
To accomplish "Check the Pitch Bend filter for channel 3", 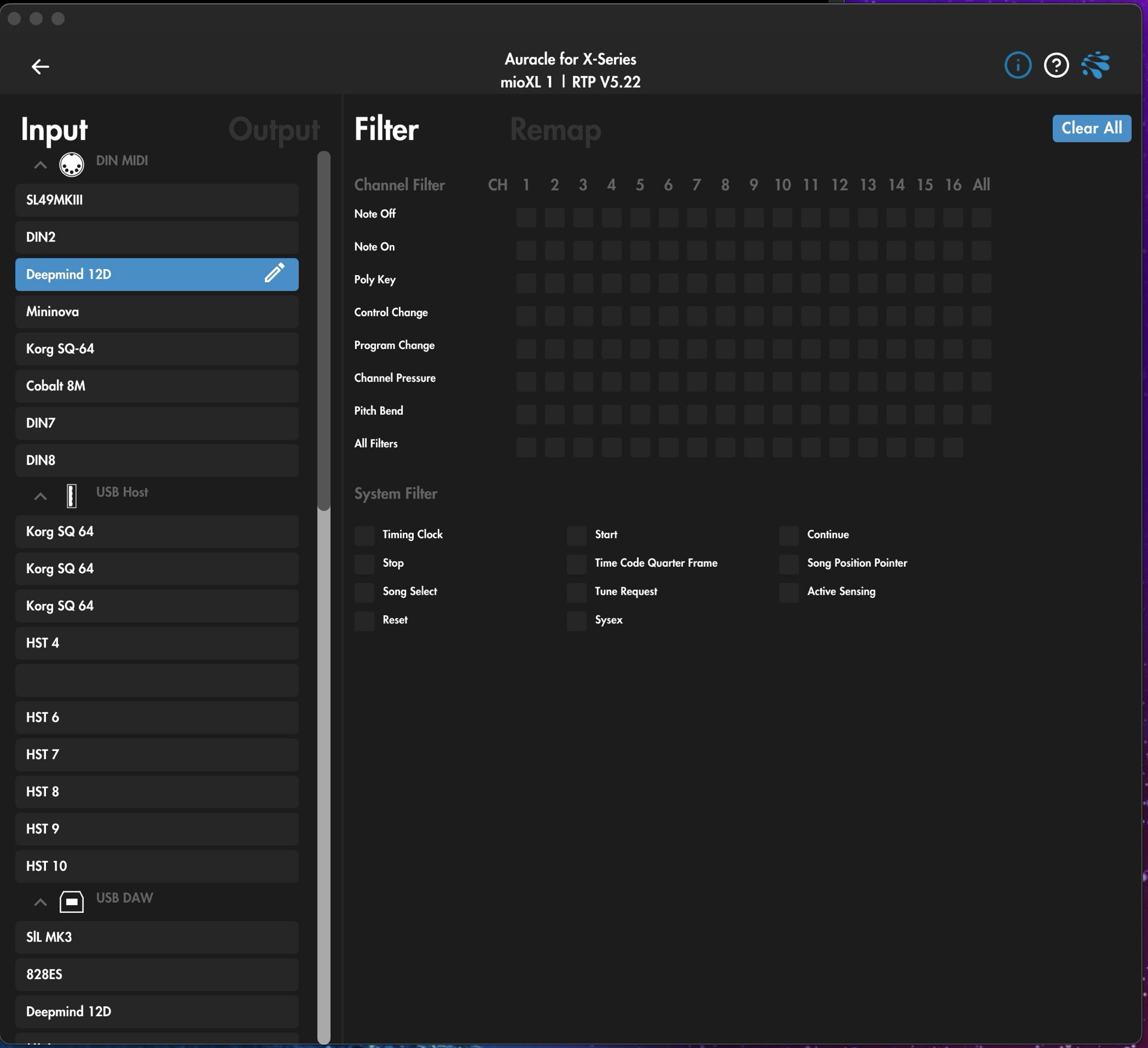I will click(583, 415).
